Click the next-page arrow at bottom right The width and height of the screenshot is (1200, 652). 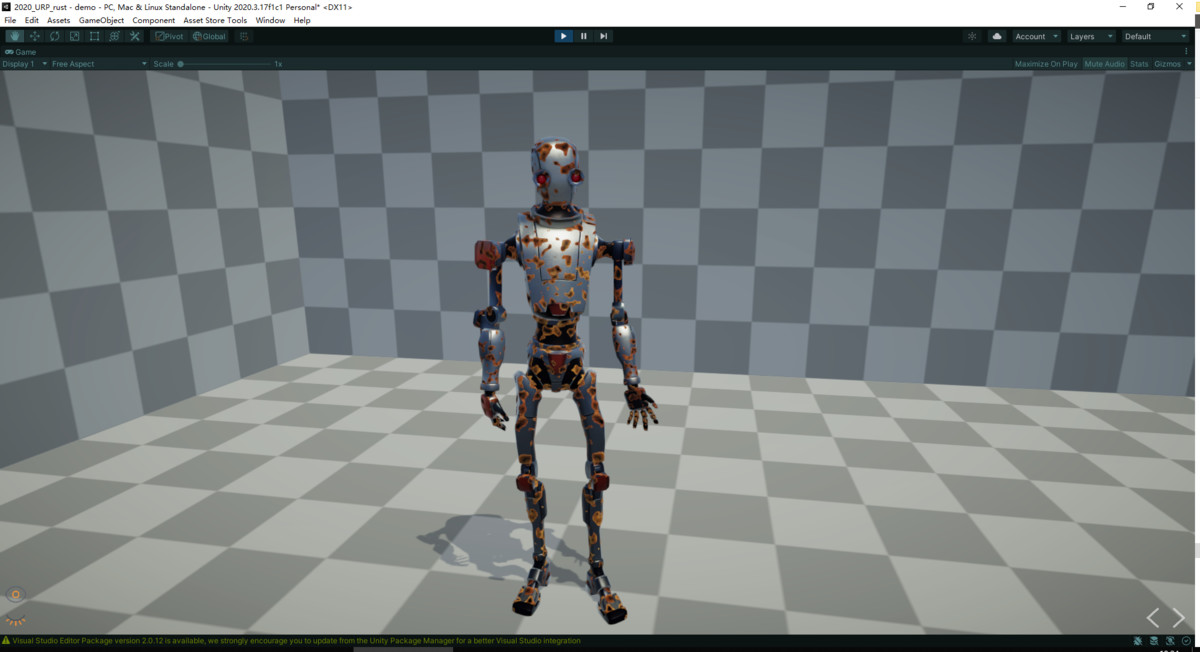click(x=1180, y=617)
